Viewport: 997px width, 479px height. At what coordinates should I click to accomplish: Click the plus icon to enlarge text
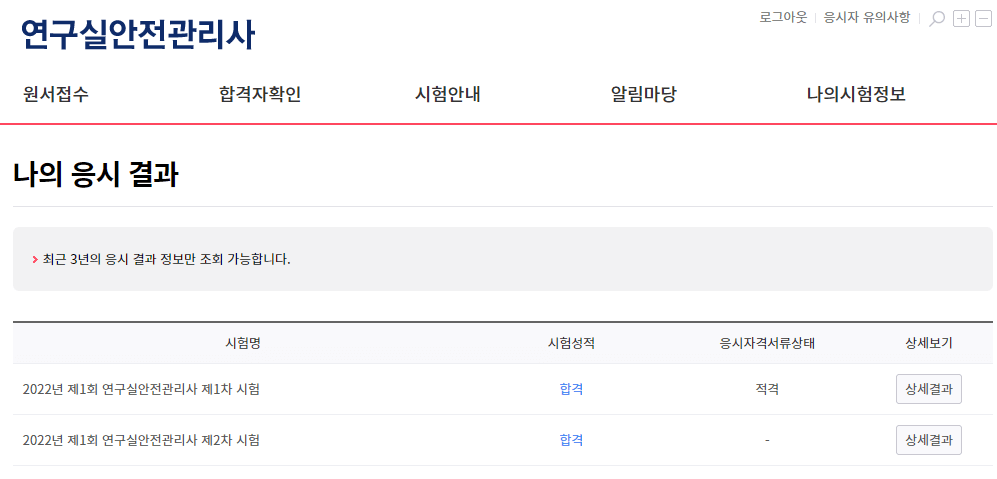click(x=961, y=19)
